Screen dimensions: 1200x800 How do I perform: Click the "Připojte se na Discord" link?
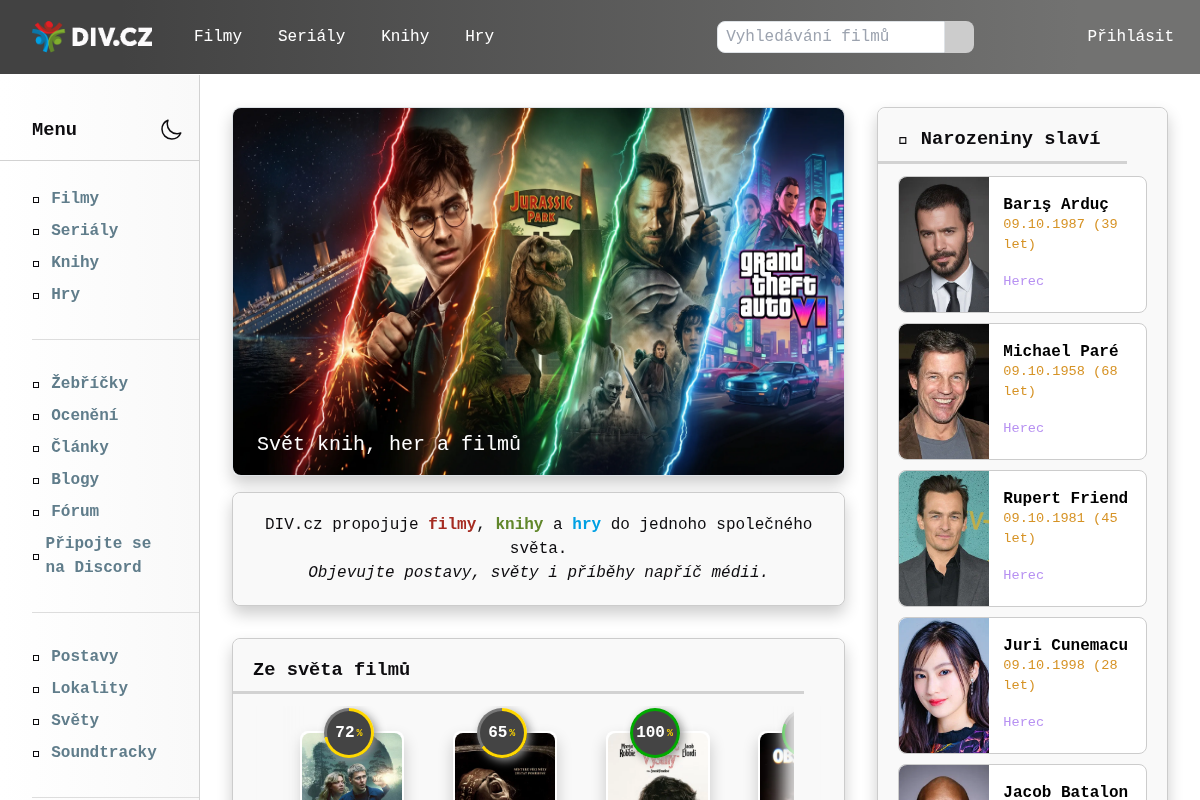click(98, 556)
